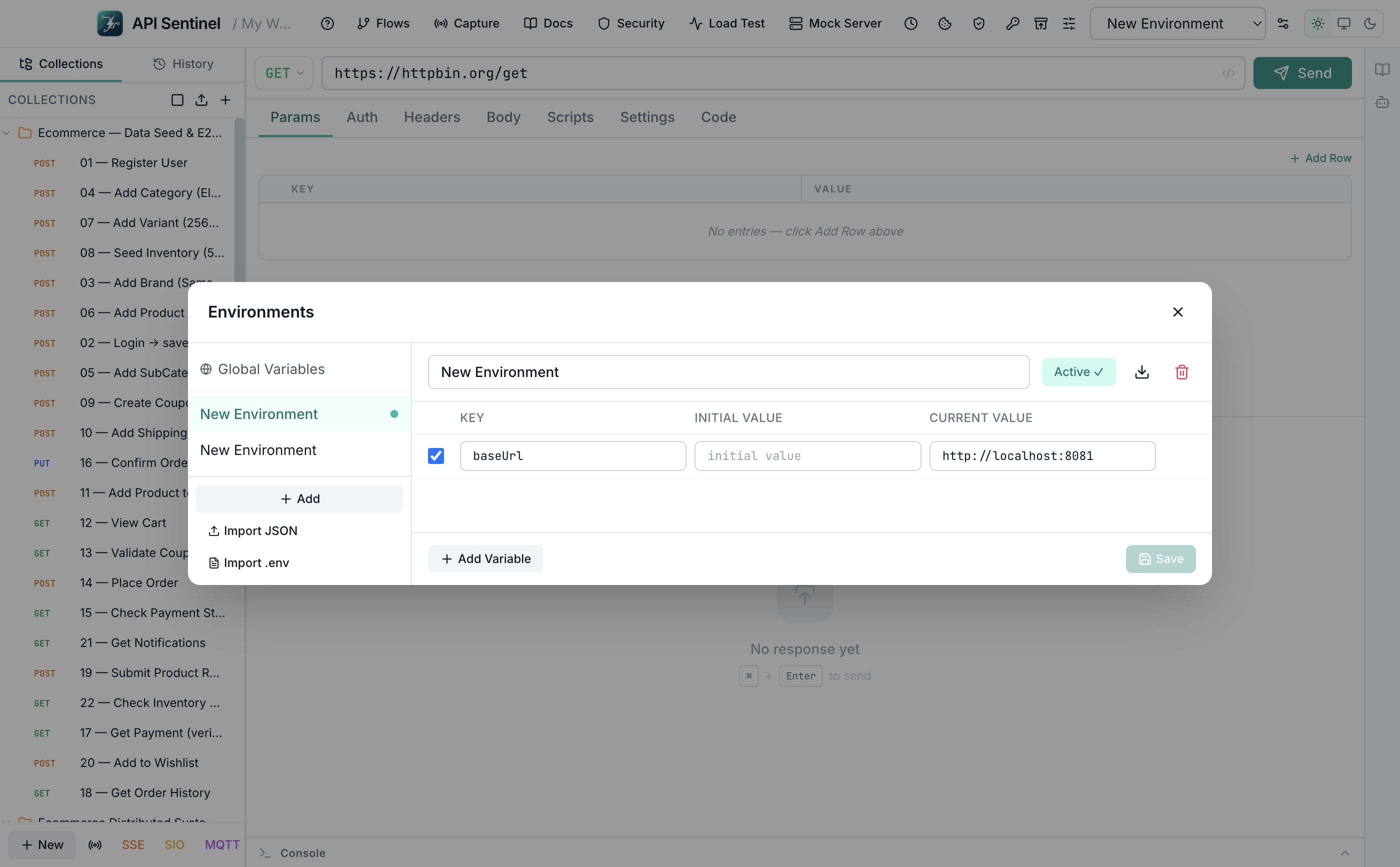The height and width of the screenshot is (867, 1400).
Task: Open Docs from top navigation
Action: [548, 23]
